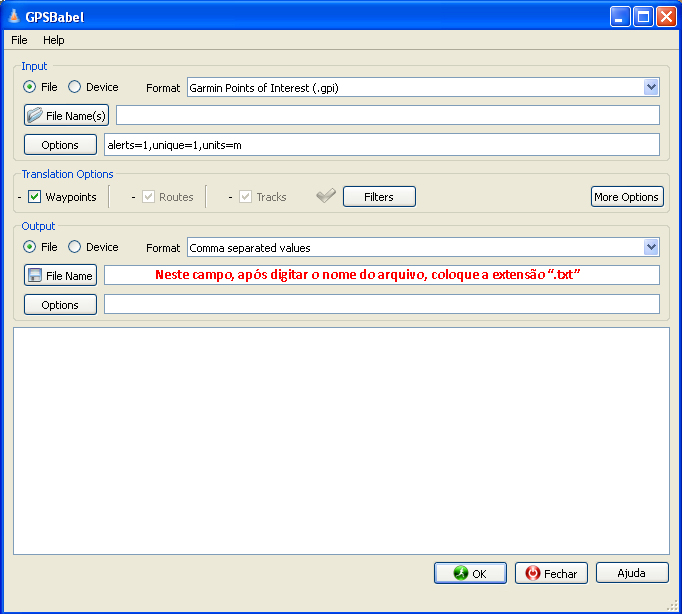The width and height of the screenshot is (682, 614).
Task: Click Garmin Points of Interest format combo box
Action: point(423,87)
